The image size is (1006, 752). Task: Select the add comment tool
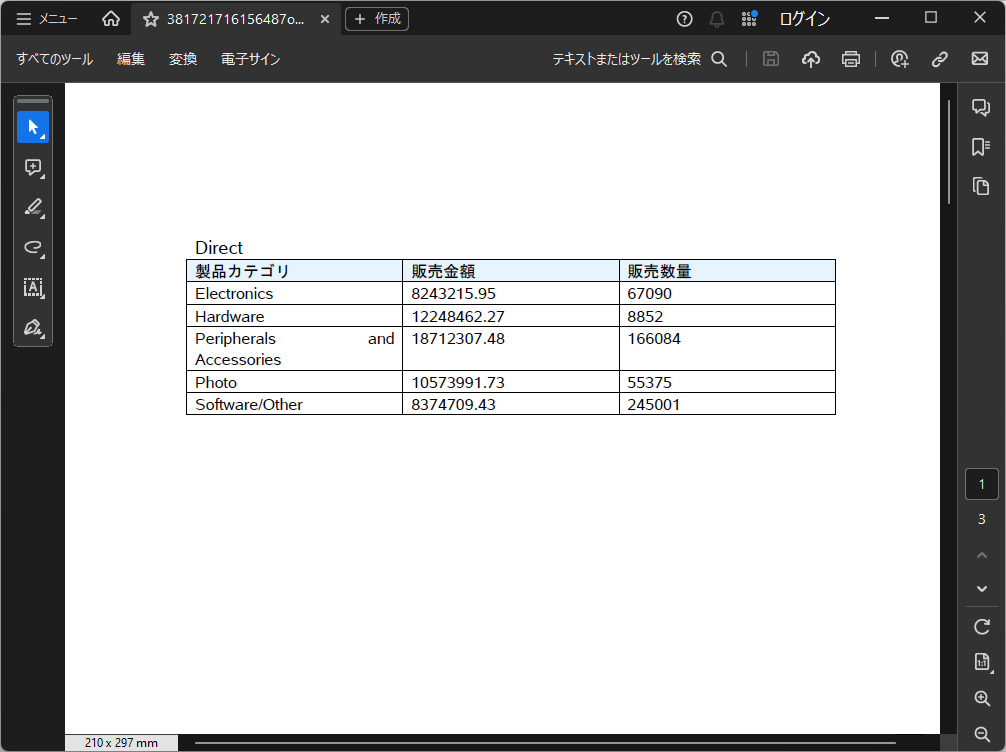33,167
